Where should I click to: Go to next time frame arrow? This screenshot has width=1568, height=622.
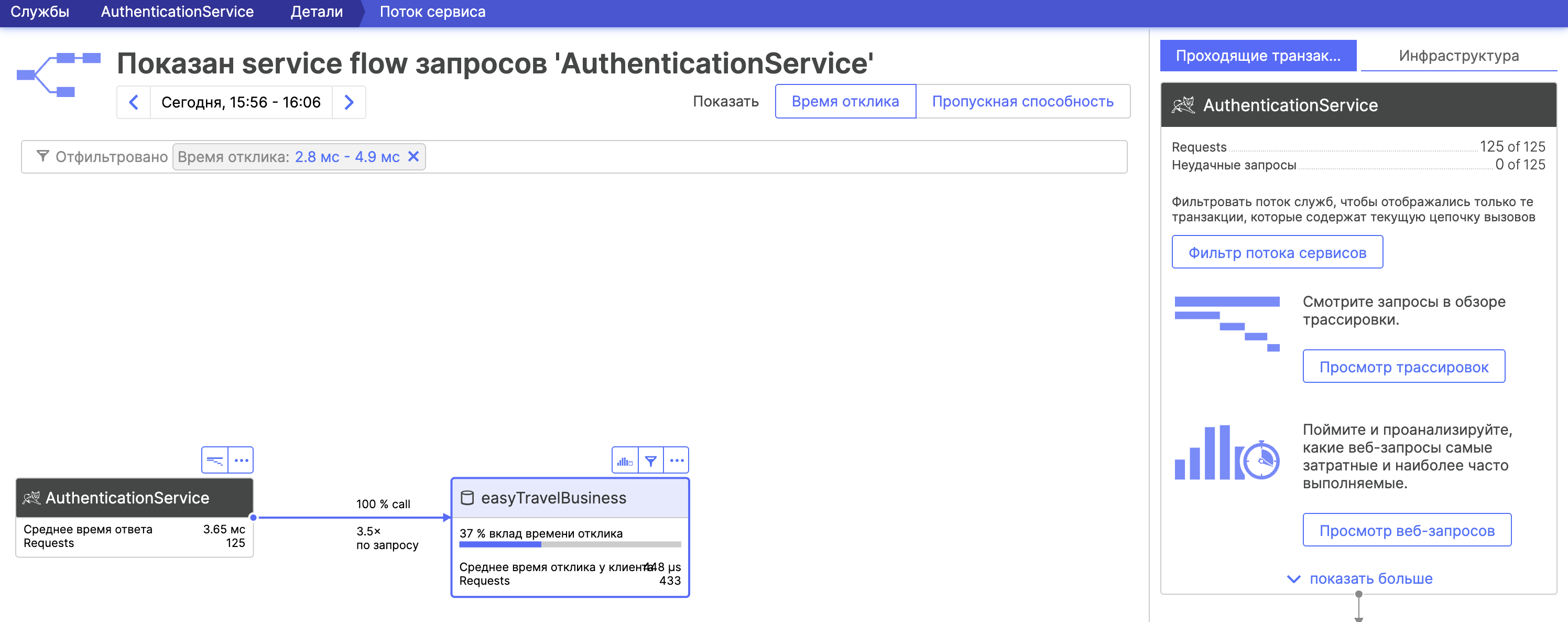click(x=349, y=102)
